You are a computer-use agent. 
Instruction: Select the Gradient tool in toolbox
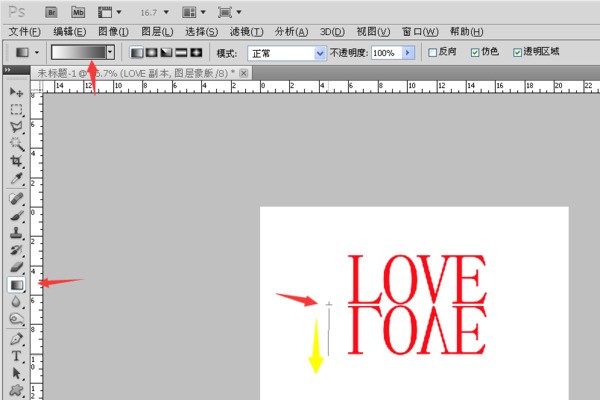click(17, 285)
